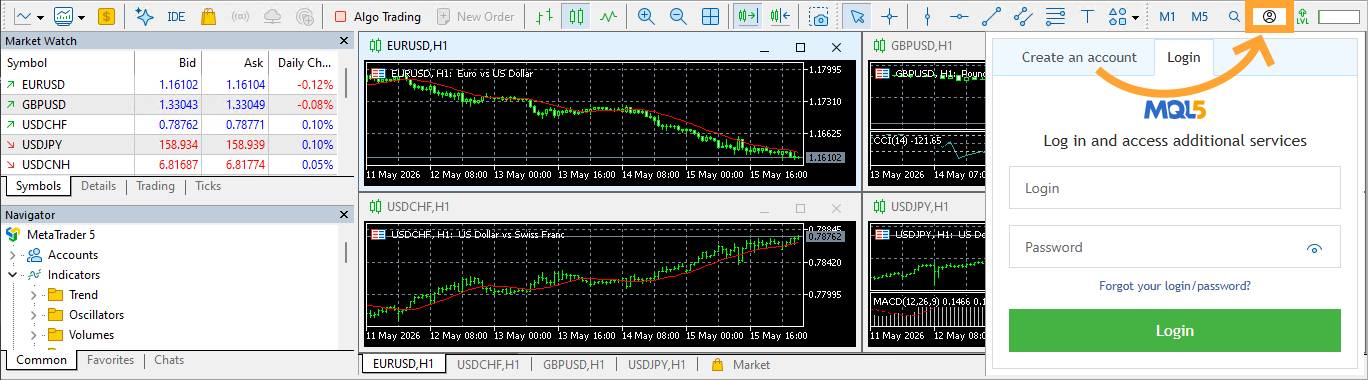
Task: Click the search magnifier icon
Action: 1235,16
